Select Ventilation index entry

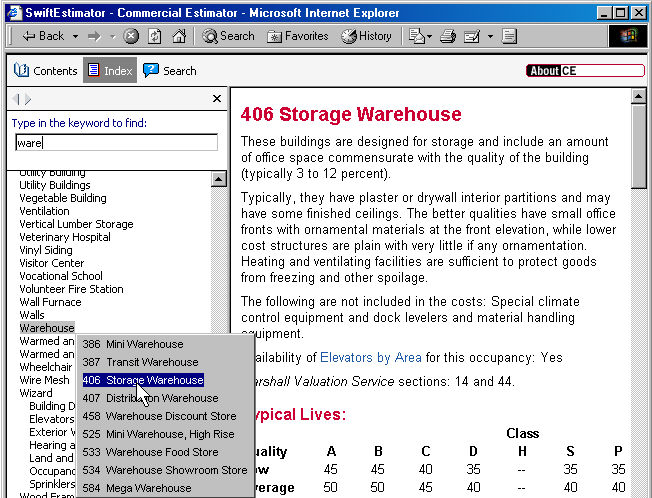click(x=44, y=211)
